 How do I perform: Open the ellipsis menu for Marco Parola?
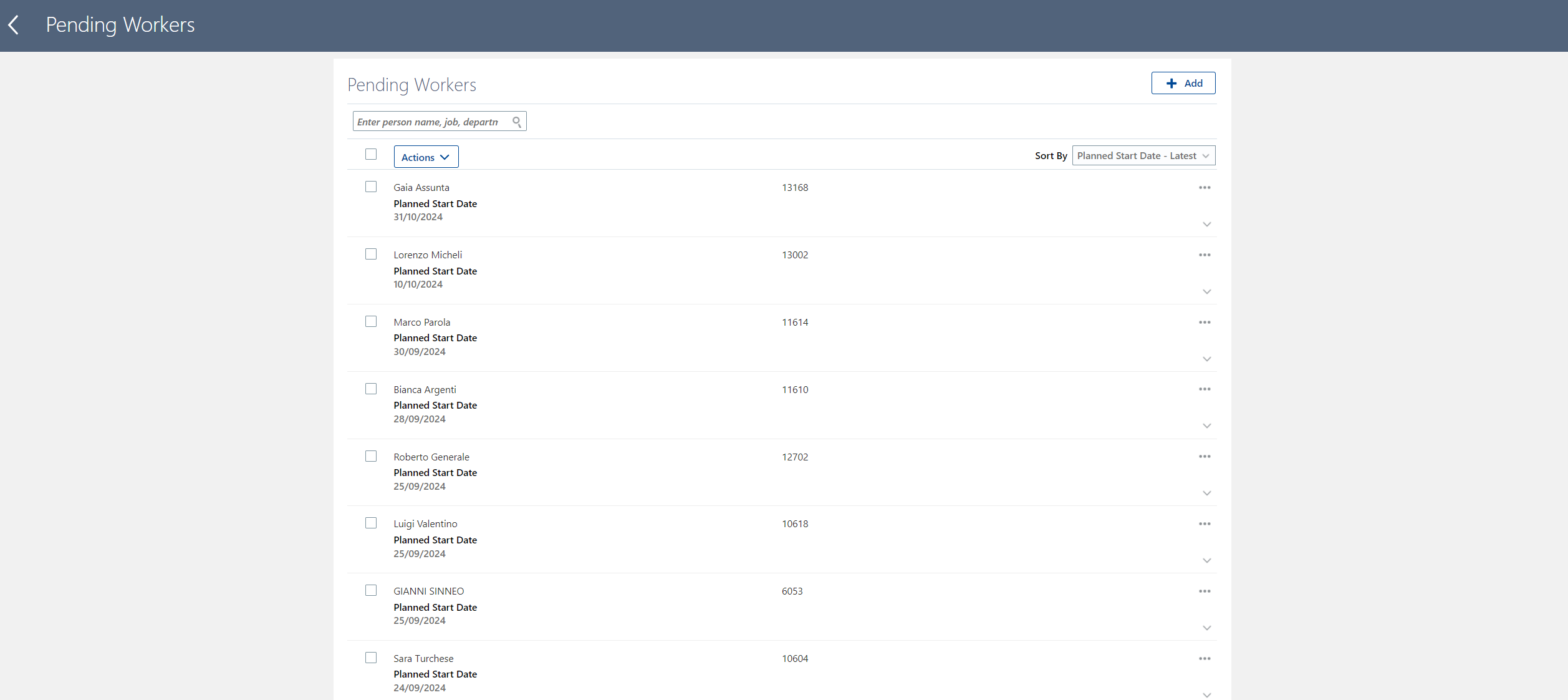click(1205, 322)
